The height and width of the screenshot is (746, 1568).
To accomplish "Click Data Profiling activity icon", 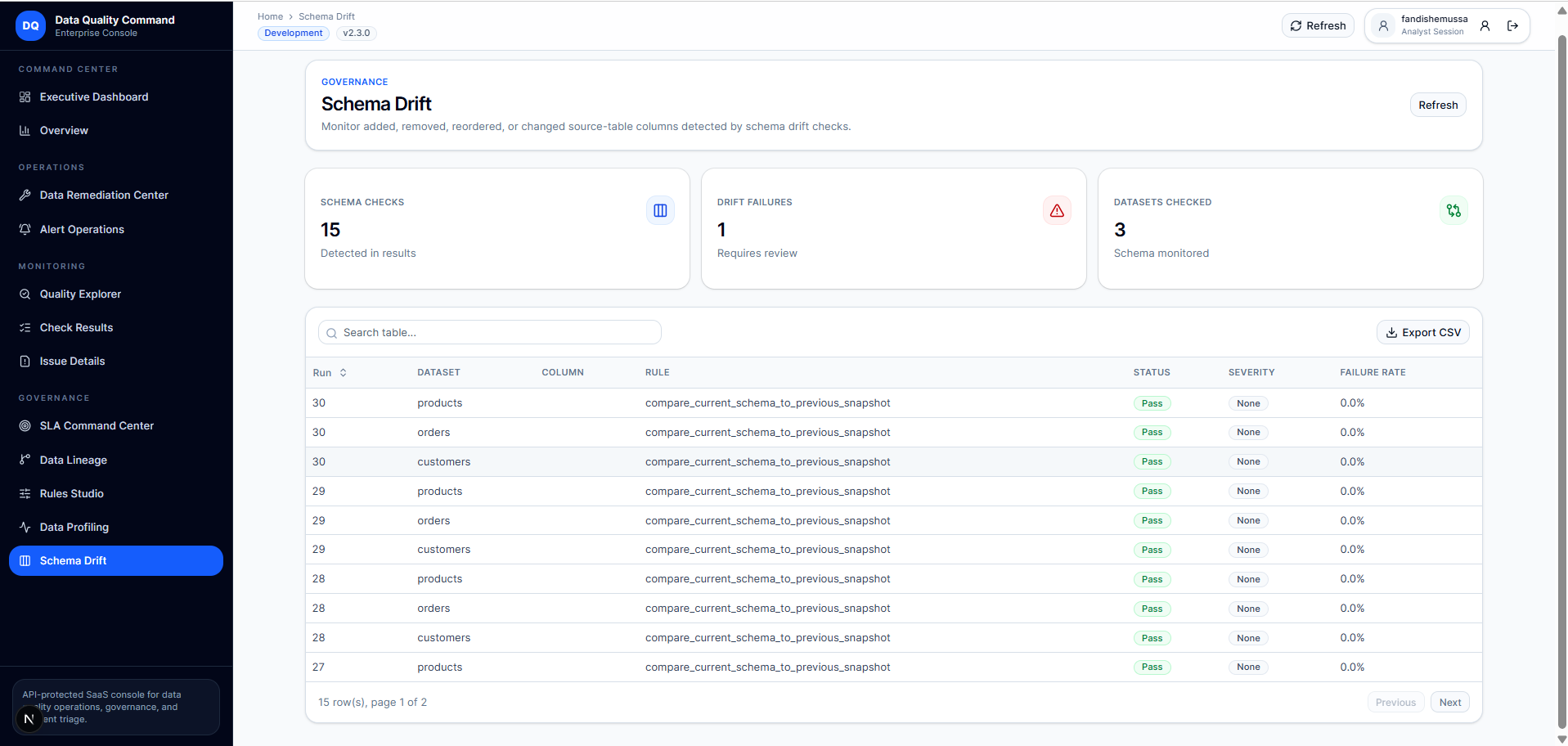I will tap(25, 527).
